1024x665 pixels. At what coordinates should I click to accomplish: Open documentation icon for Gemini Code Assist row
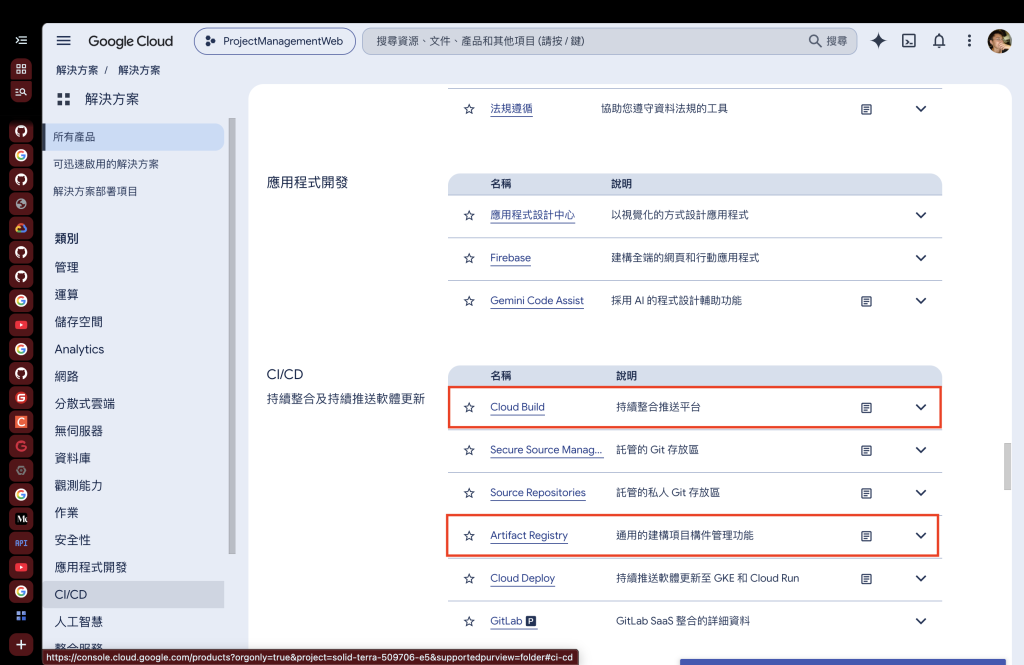click(866, 301)
